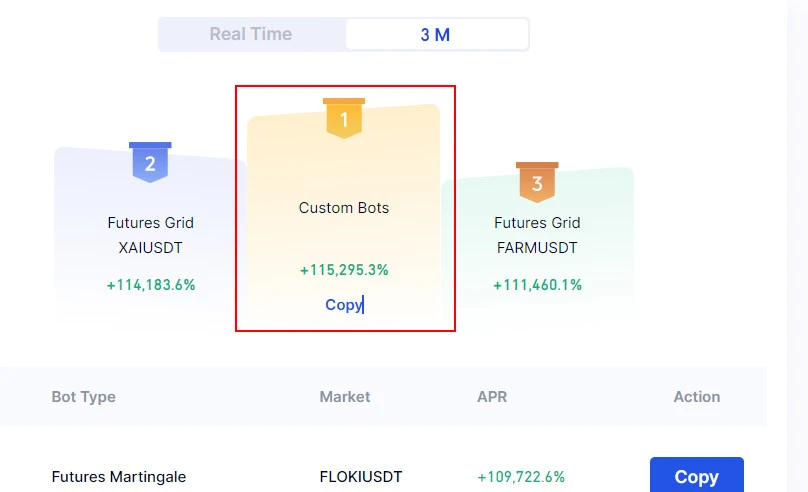Viewport: 808px width, 492px height.
Task: Click the Market column header
Action: 345,397
